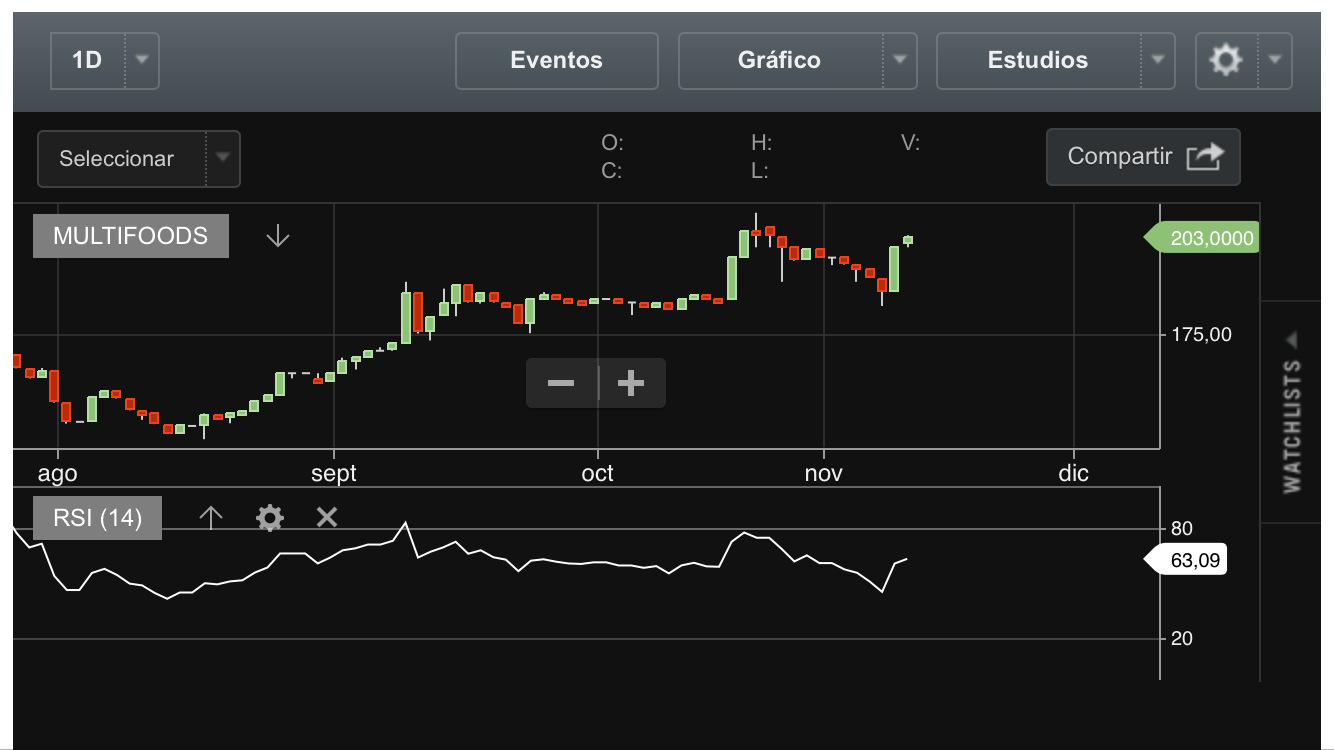Click the 203,0000 current price tag
The height and width of the screenshot is (750, 1334).
[1205, 239]
